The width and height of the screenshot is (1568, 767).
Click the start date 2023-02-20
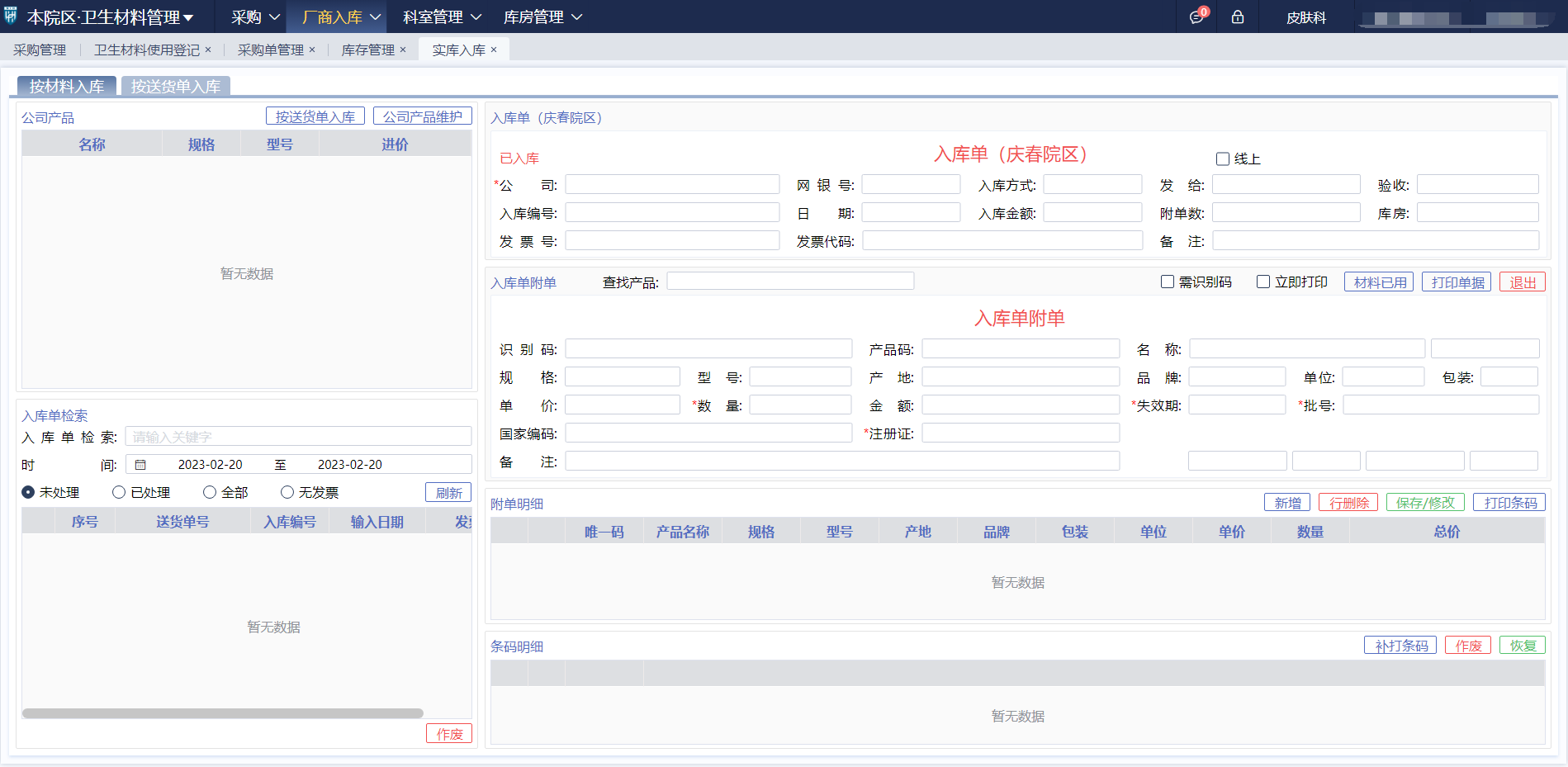pyautogui.click(x=210, y=465)
